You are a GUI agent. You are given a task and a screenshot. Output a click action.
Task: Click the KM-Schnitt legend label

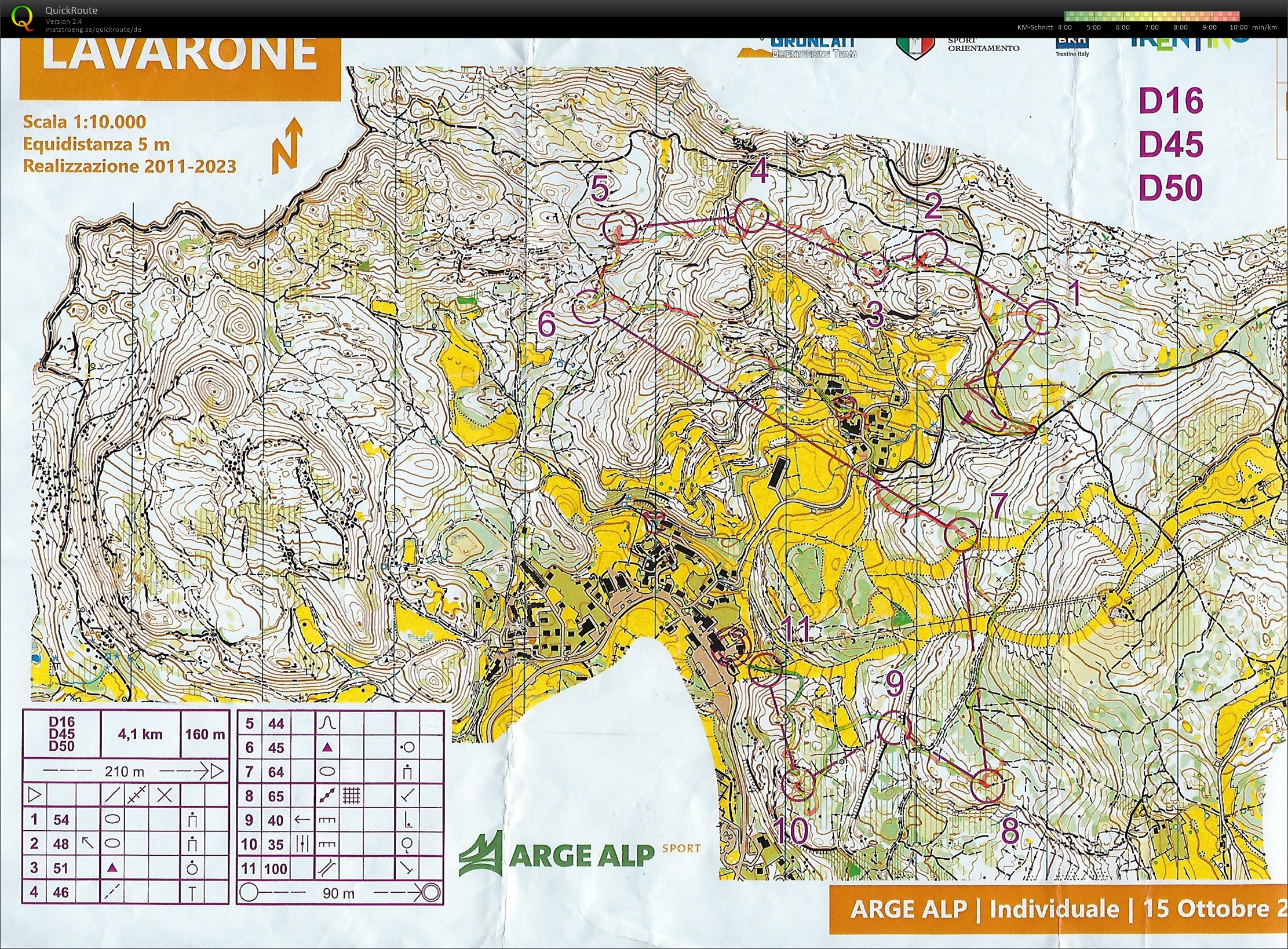click(1035, 27)
